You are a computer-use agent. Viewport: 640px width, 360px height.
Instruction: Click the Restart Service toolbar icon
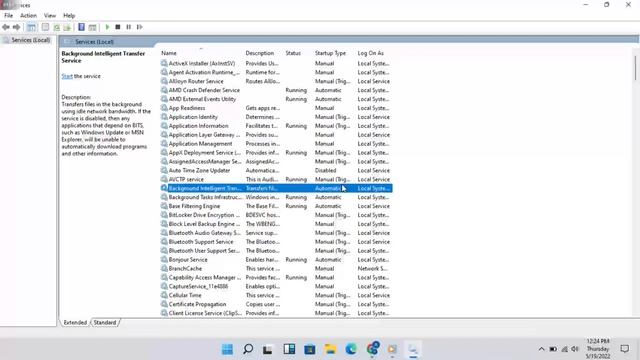[x=140, y=27]
